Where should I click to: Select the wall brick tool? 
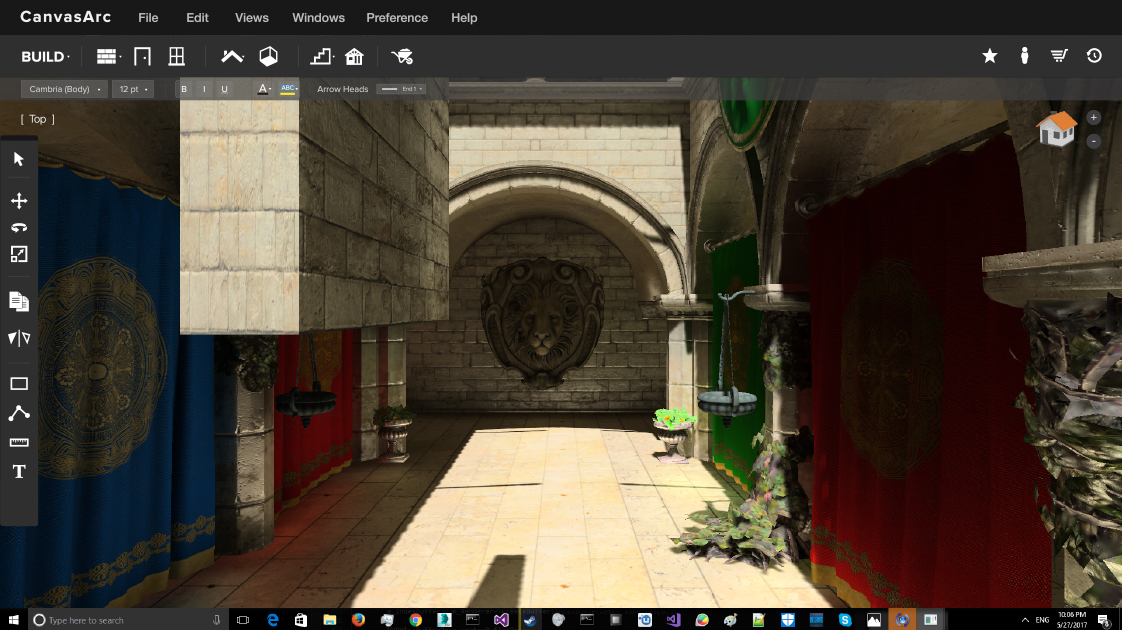[106, 57]
